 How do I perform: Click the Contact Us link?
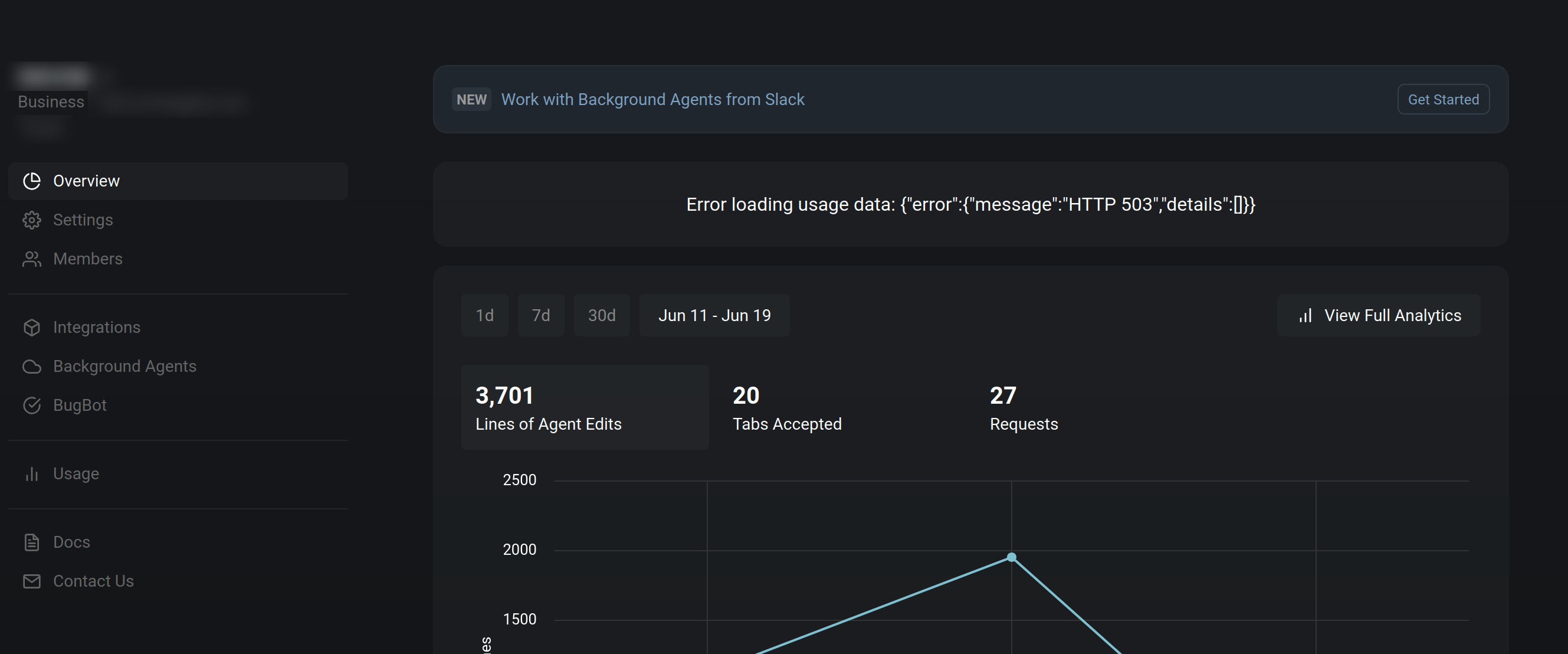tap(178, 581)
